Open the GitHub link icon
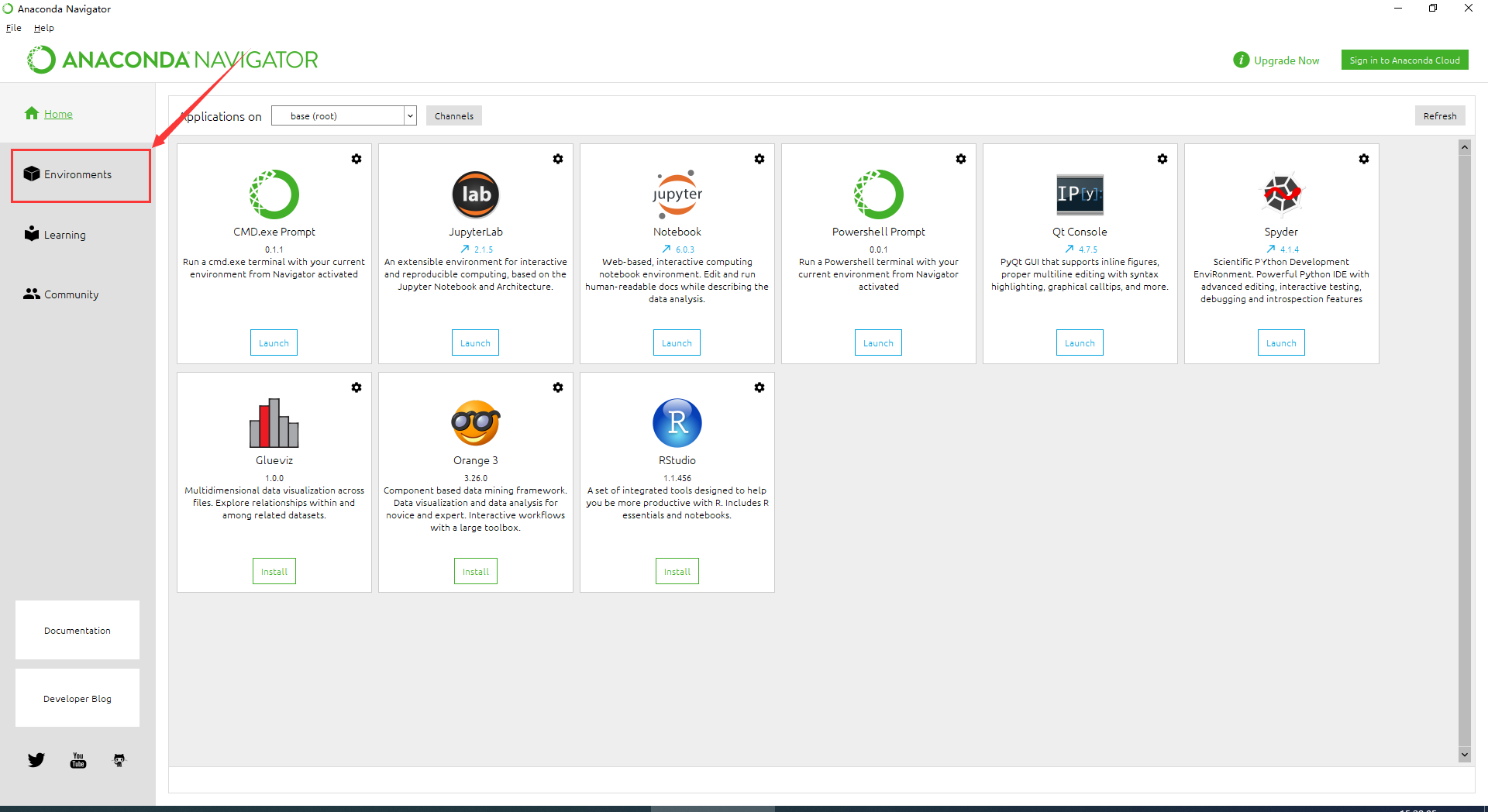 [x=119, y=760]
